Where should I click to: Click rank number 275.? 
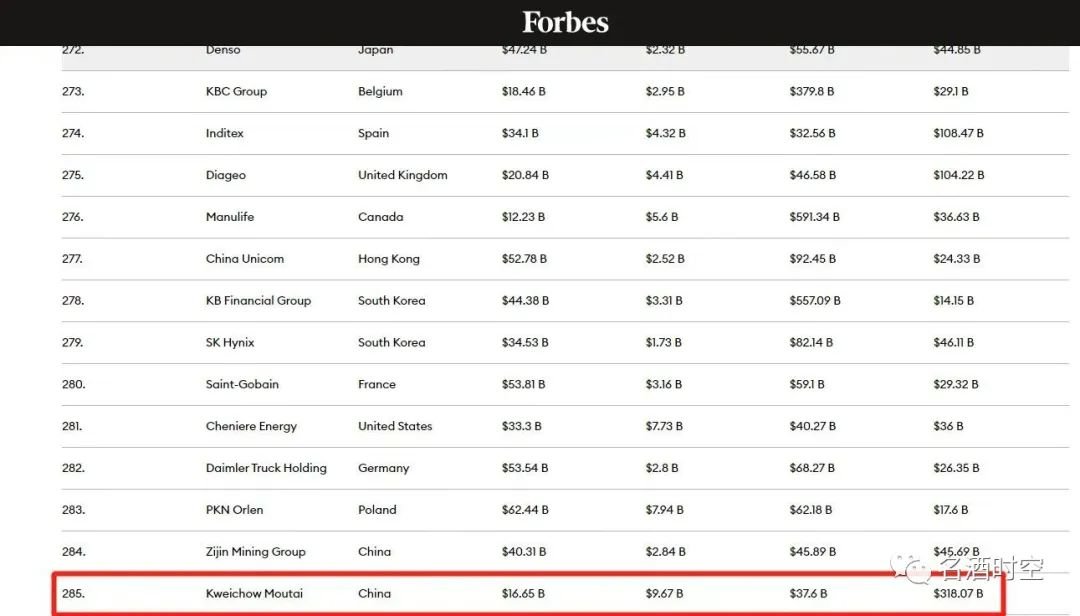coord(73,175)
